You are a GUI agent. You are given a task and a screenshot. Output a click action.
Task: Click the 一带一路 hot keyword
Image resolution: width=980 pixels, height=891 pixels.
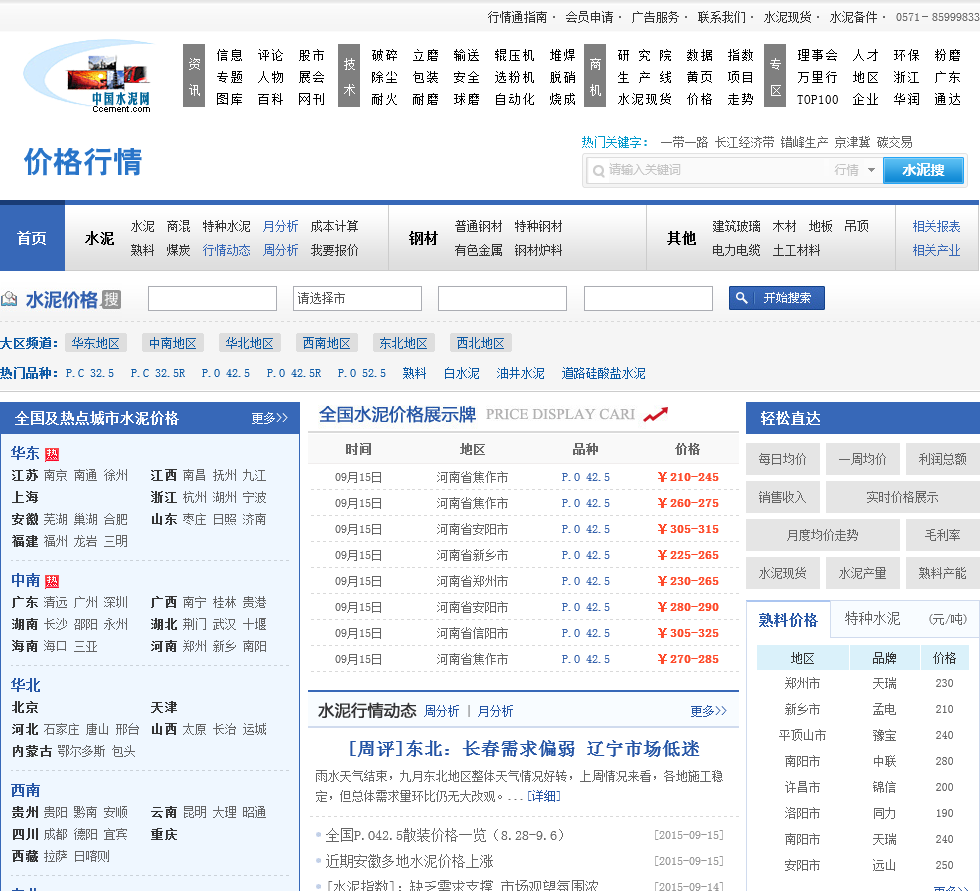(684, 142)
